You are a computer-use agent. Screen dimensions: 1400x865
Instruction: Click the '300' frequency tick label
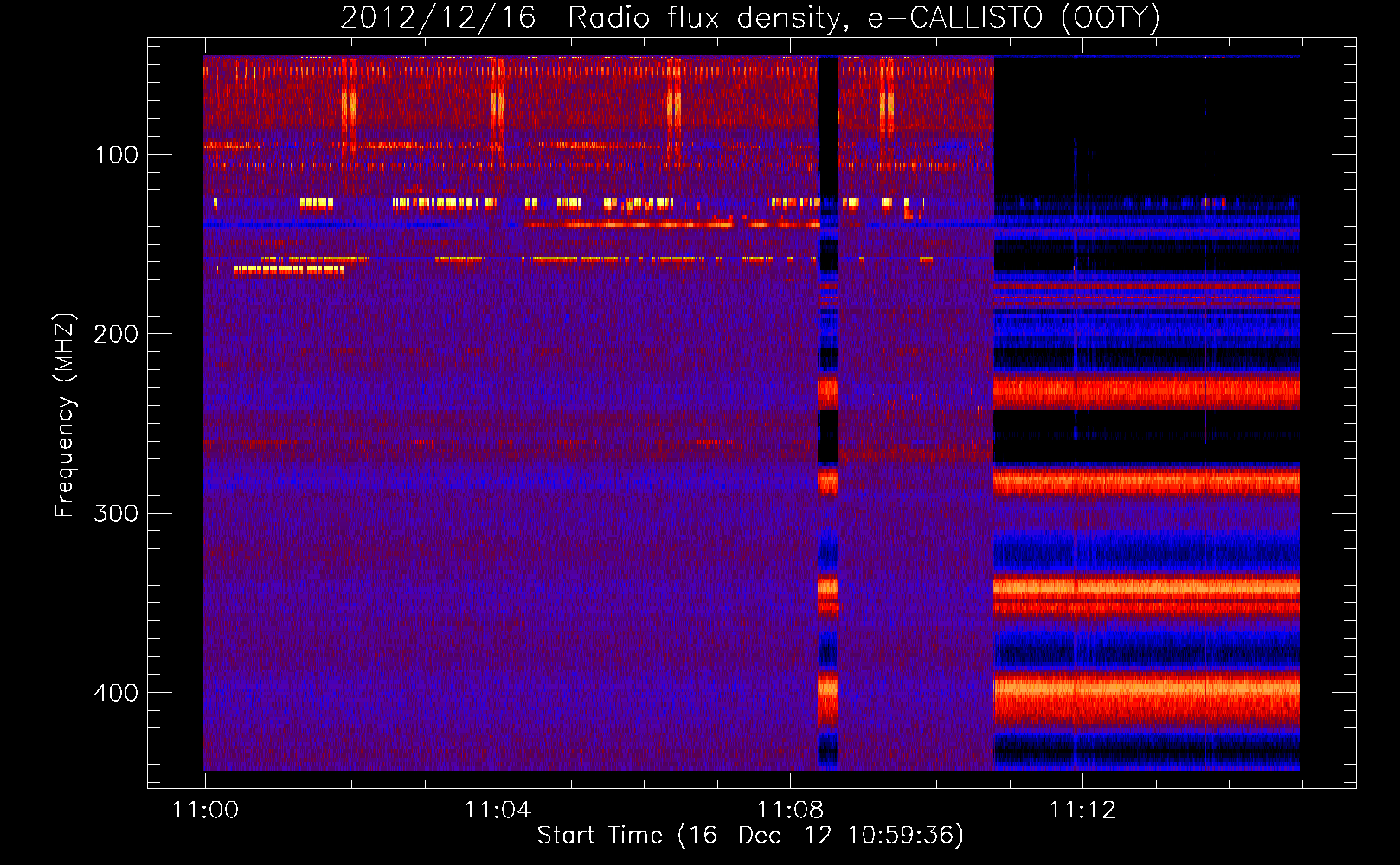[x=116, y=514]
